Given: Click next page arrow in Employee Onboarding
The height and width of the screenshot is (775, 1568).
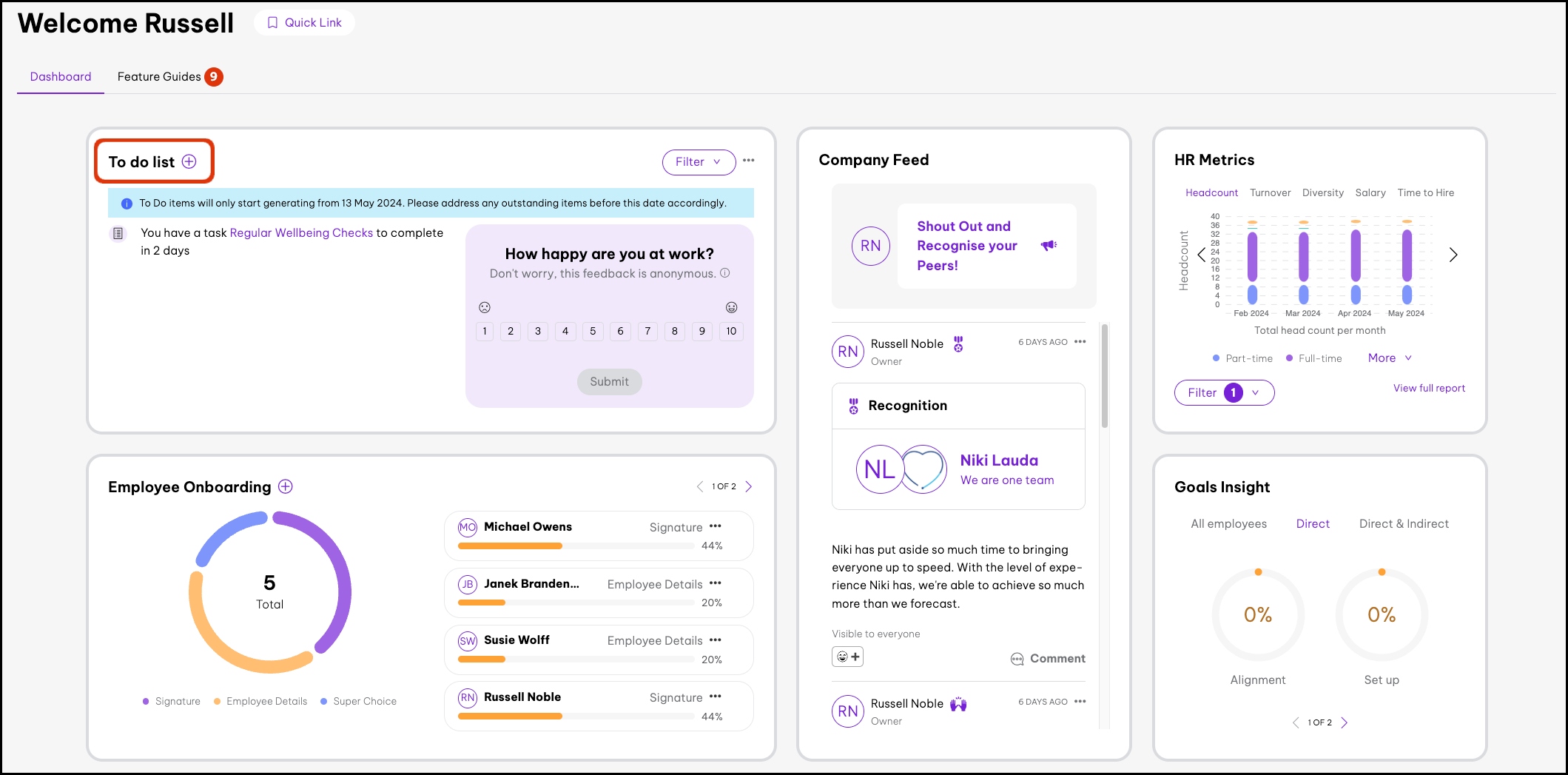Looking at the screenshot, I should pyautogui.click(x=749, y=486).
